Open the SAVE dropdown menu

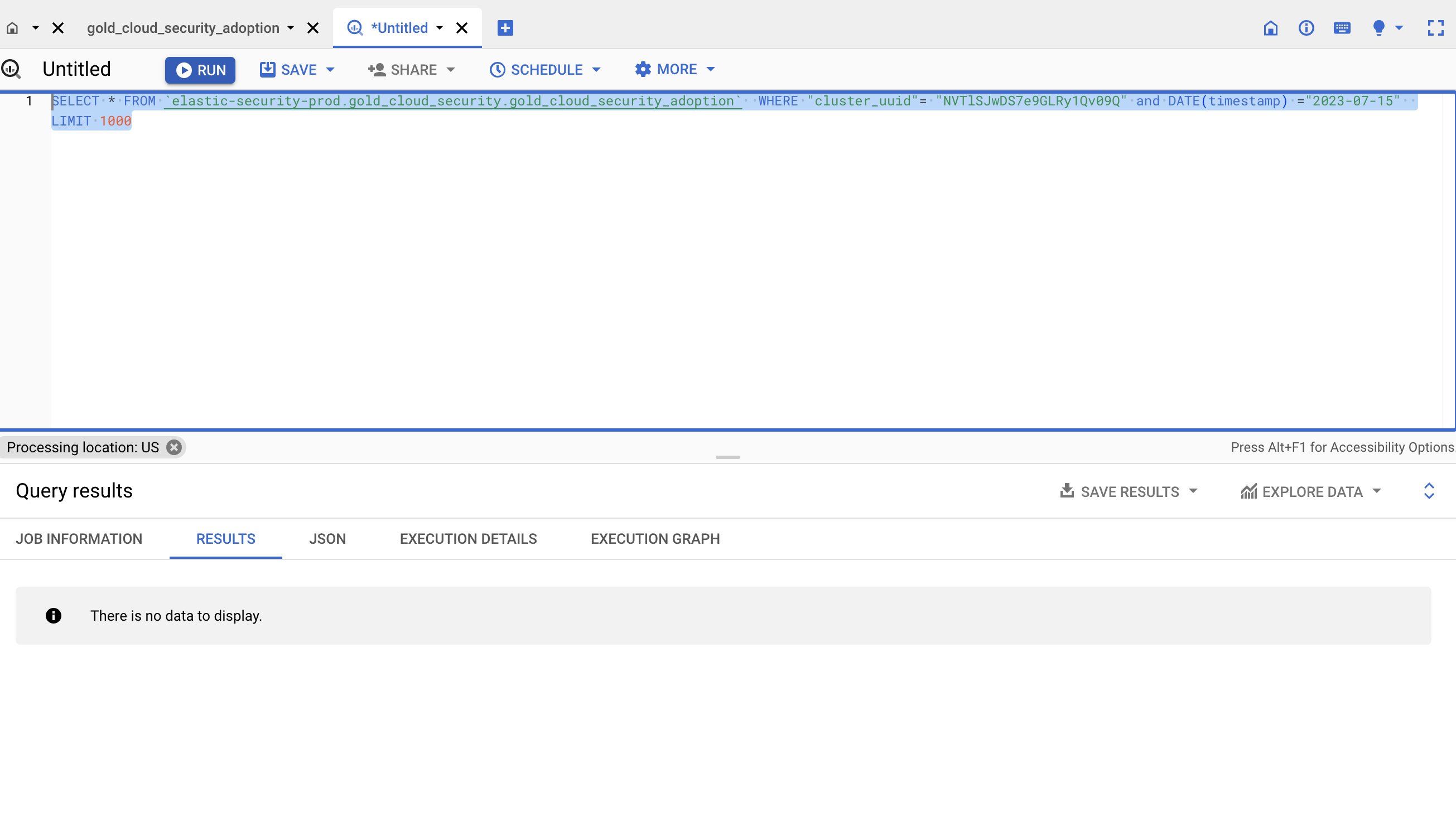click(297, 69)
